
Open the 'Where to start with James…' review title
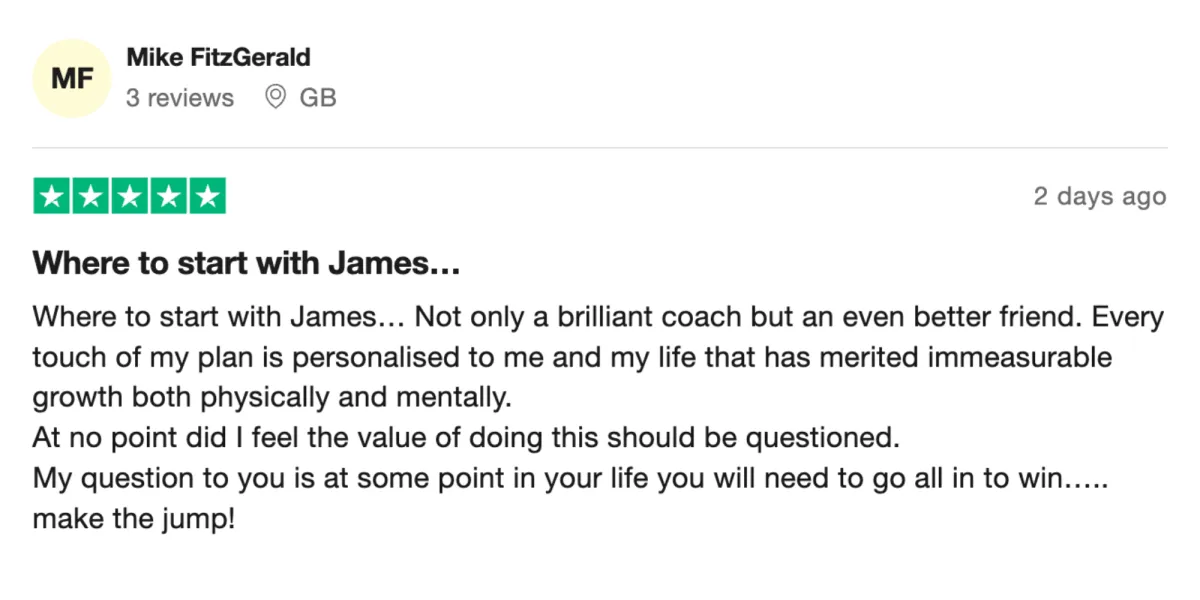click(246, 265)
